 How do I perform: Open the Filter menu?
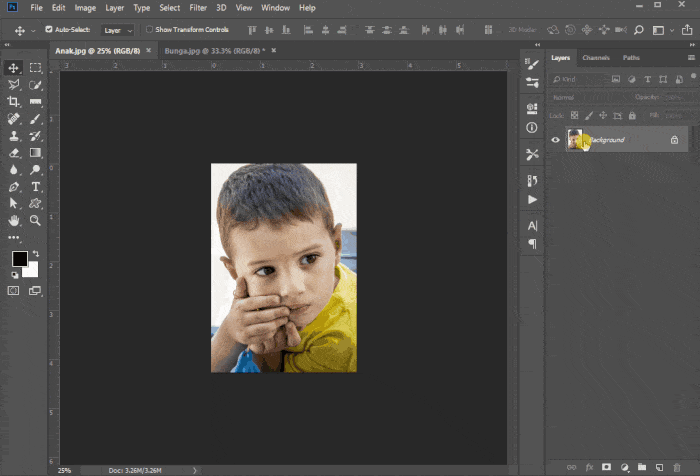198,8
